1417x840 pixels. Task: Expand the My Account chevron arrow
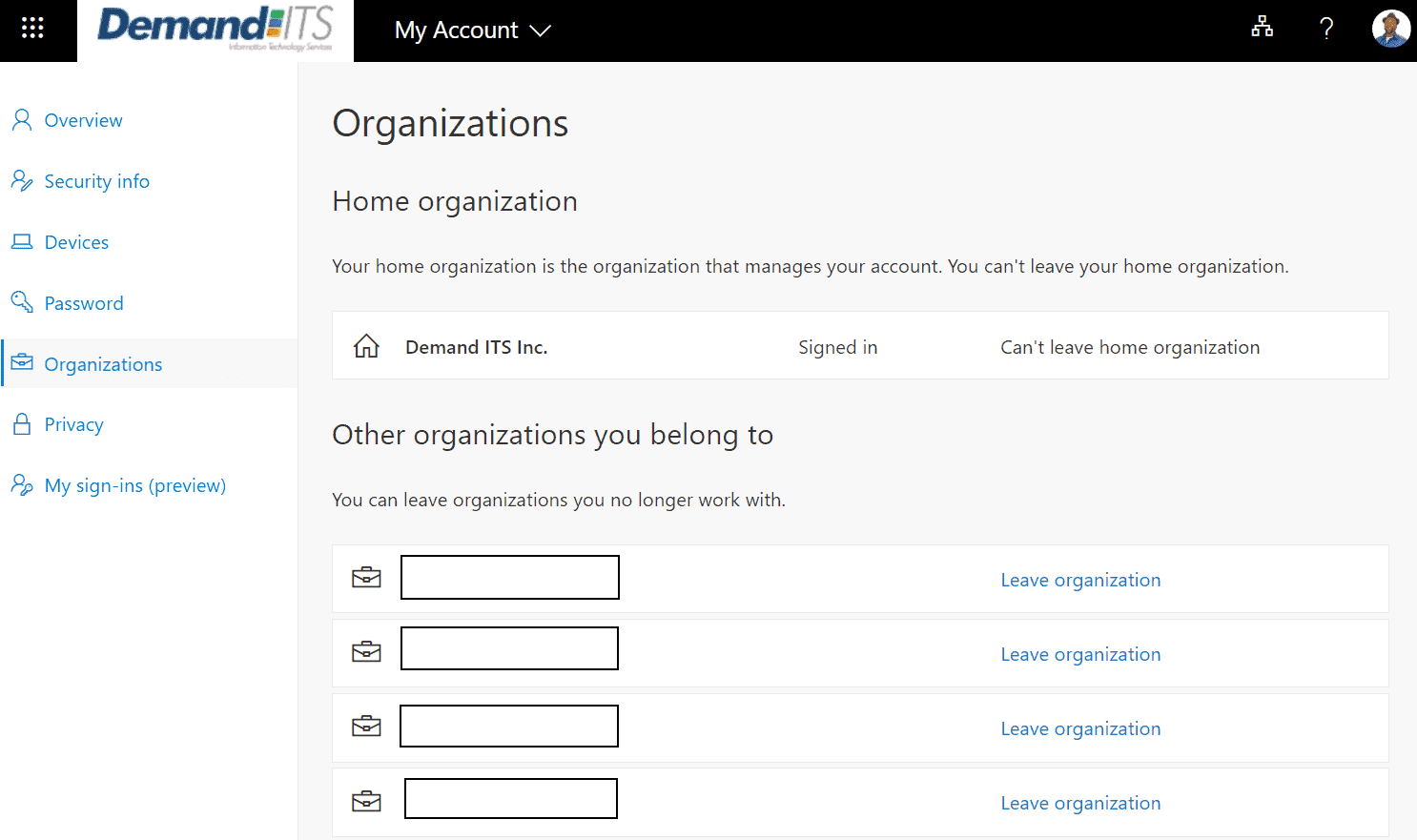(x=540, y=31)
